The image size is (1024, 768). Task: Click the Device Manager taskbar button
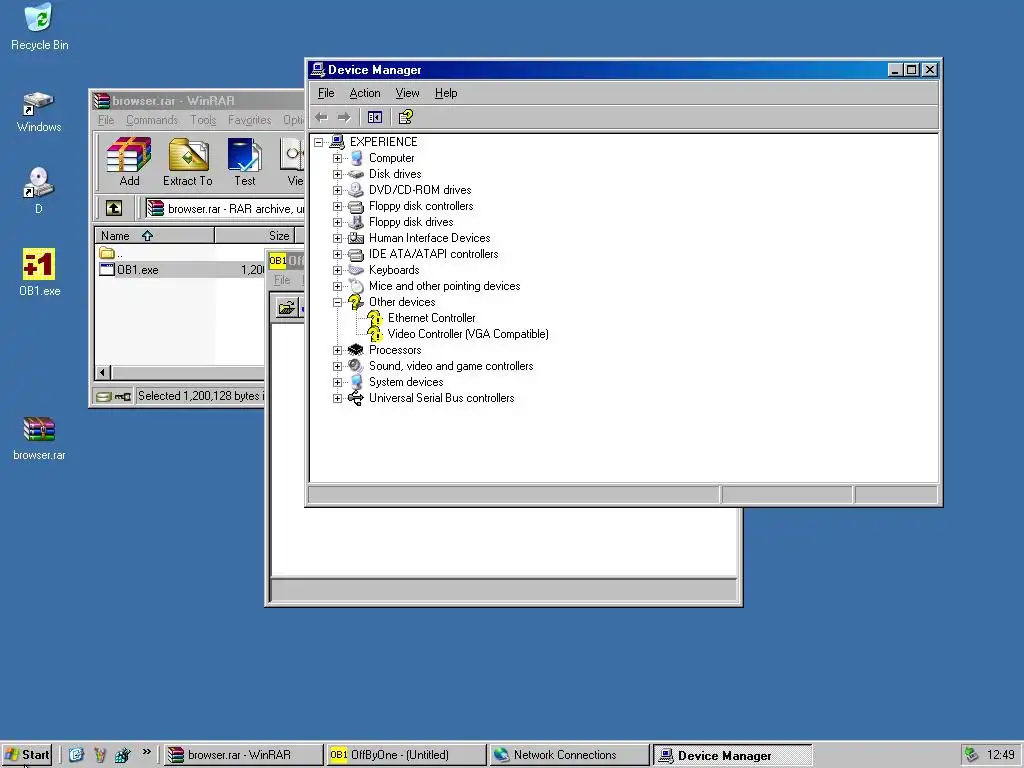click(x=732, y=755)
